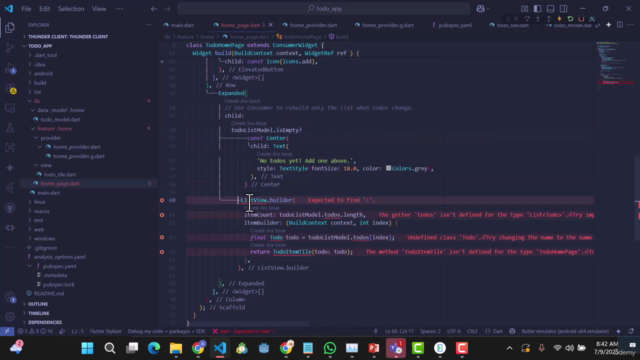
Task: Toggle breakpoint on line 60
Action: 162,200
